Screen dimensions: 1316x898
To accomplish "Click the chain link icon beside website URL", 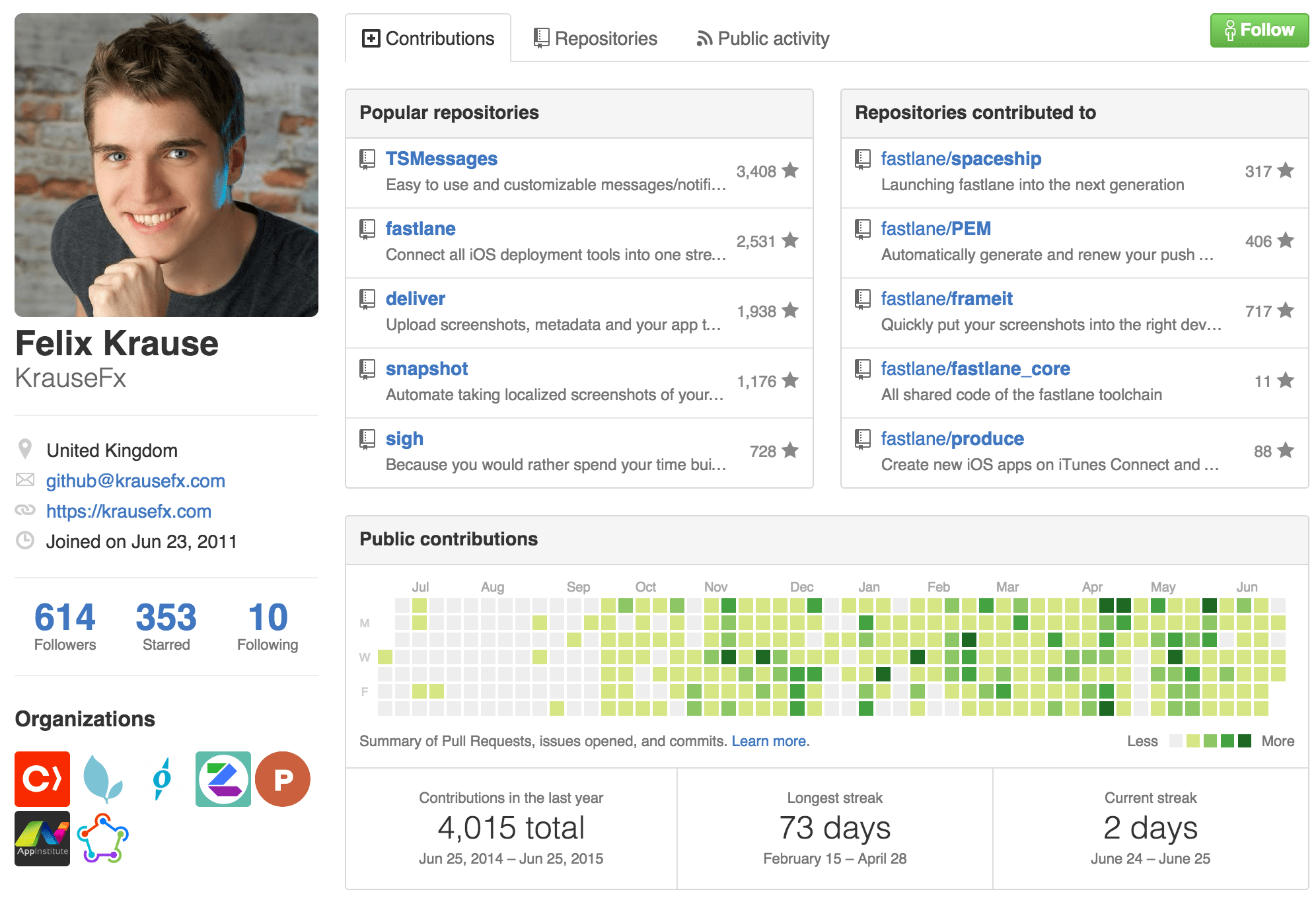I will [x=25, y=510].
